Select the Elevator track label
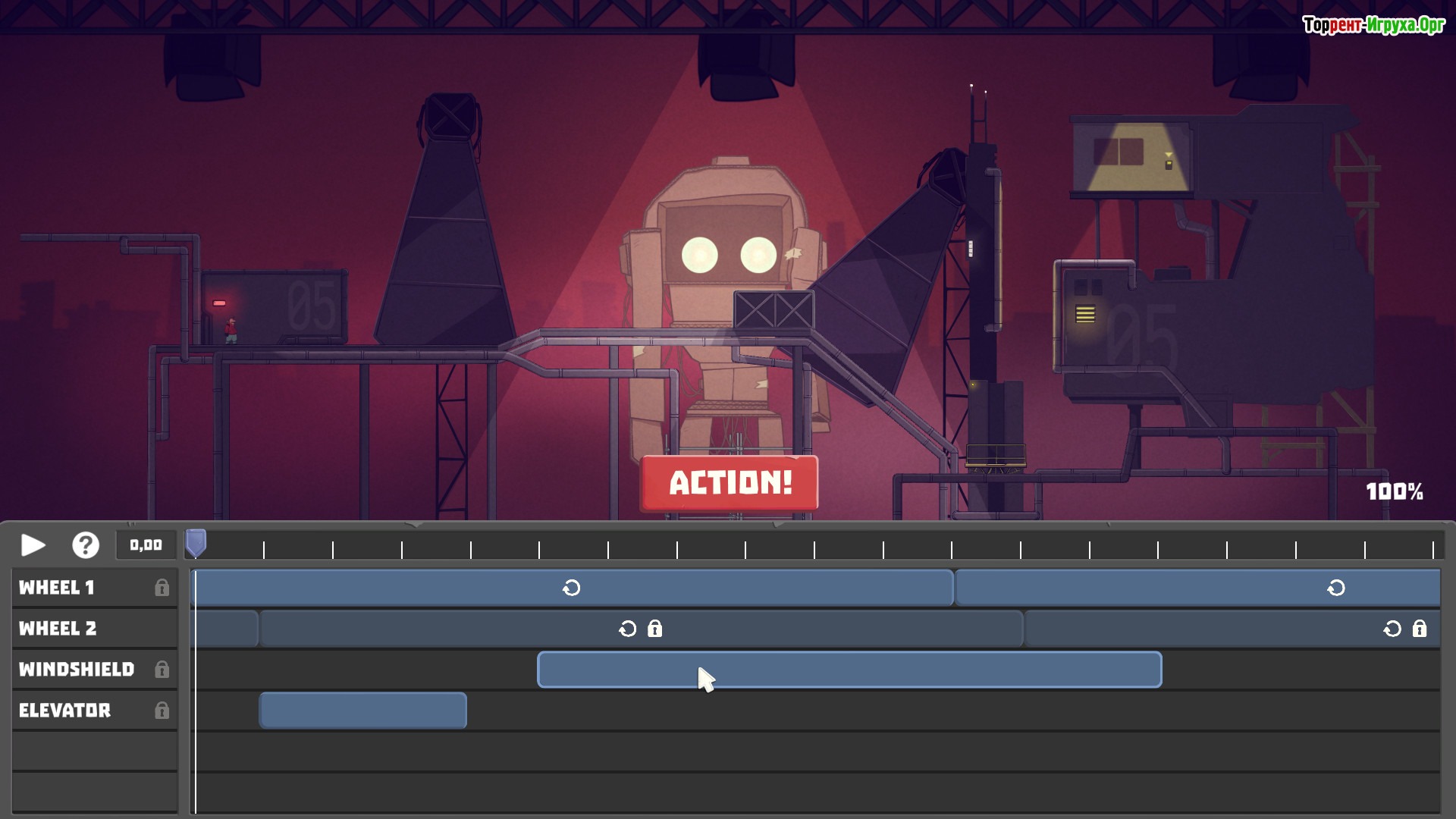 click(64, 711)
